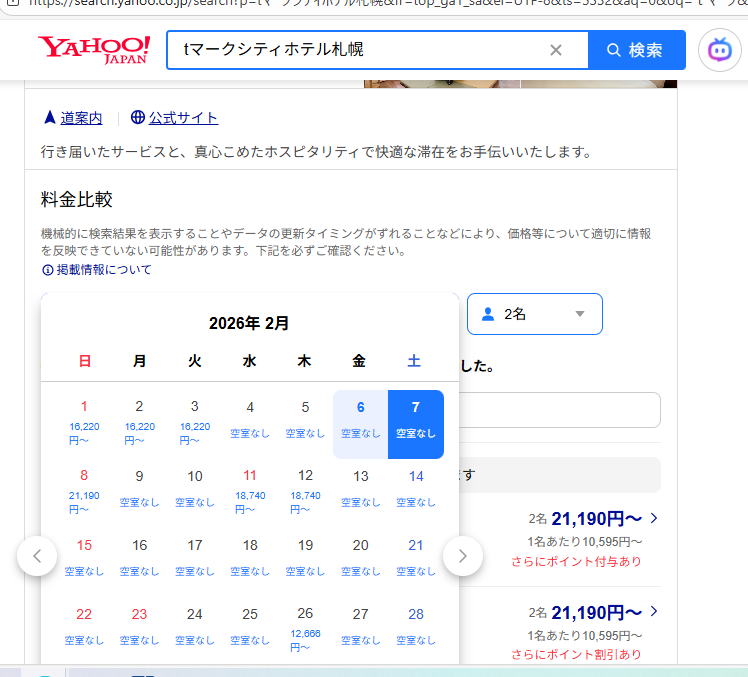This screenshot has height=677, width=748.
Task: Click the 2026年 2月 month heading
Action: (x=249, y=323)
